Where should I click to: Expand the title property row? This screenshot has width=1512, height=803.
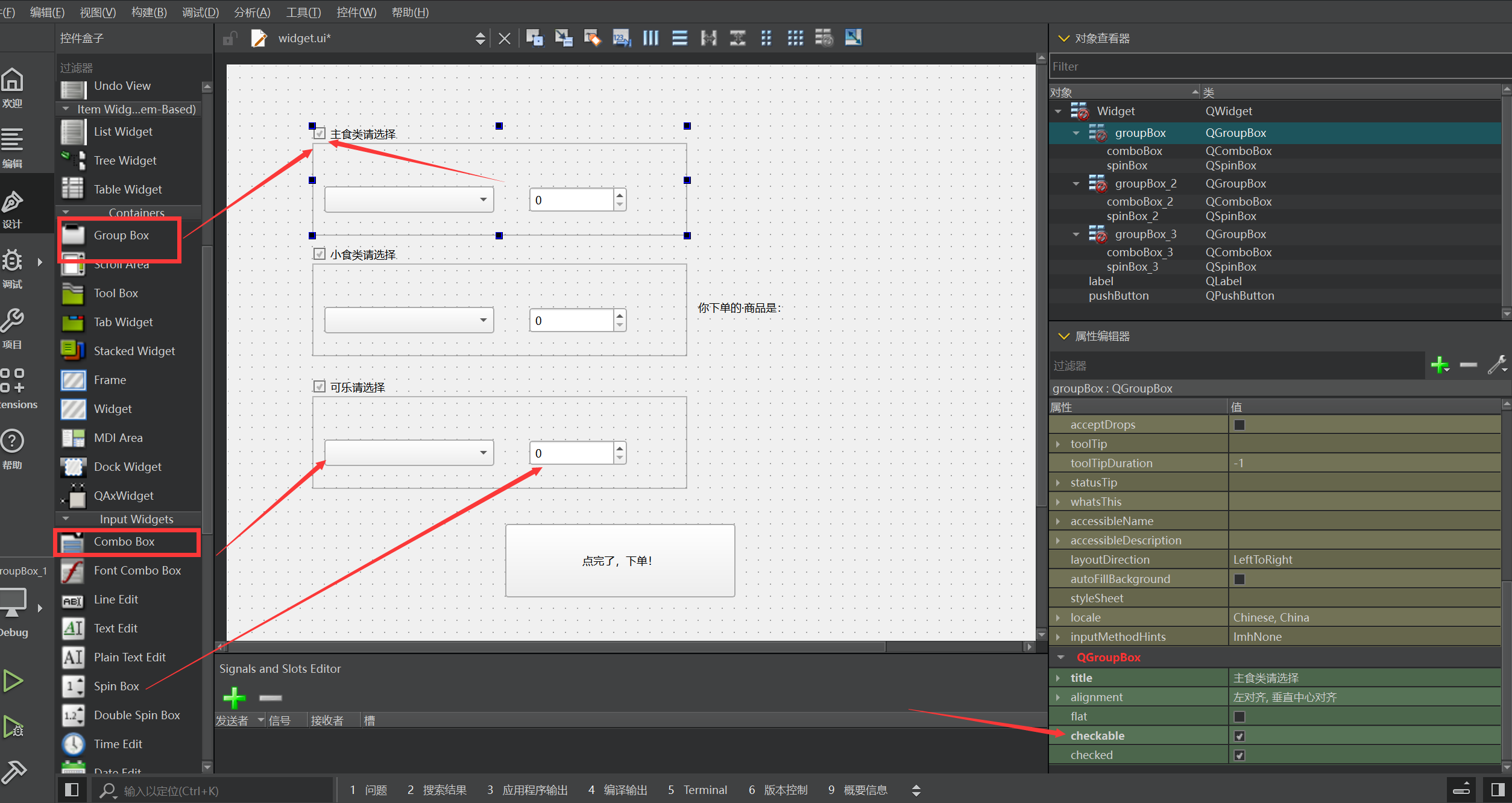click(x=1058, y=678)
